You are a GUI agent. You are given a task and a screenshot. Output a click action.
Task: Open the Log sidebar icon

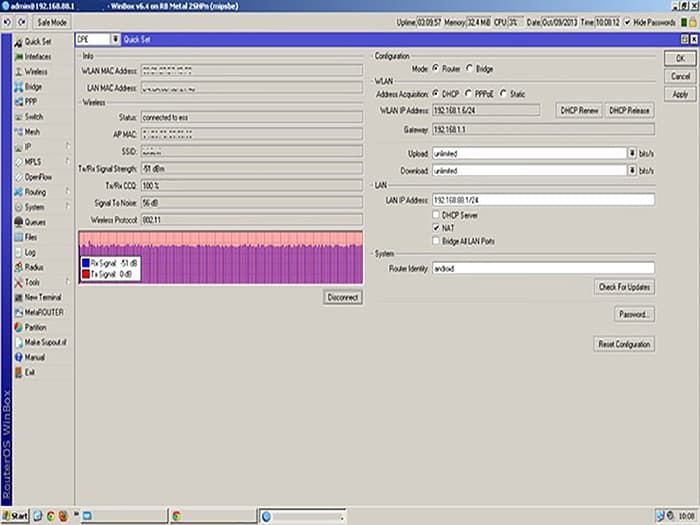pos(17,252)
